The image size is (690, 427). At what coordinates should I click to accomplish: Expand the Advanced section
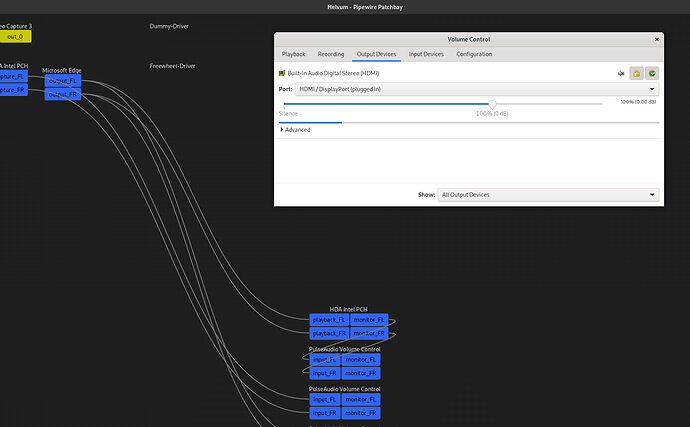[295, 130]
